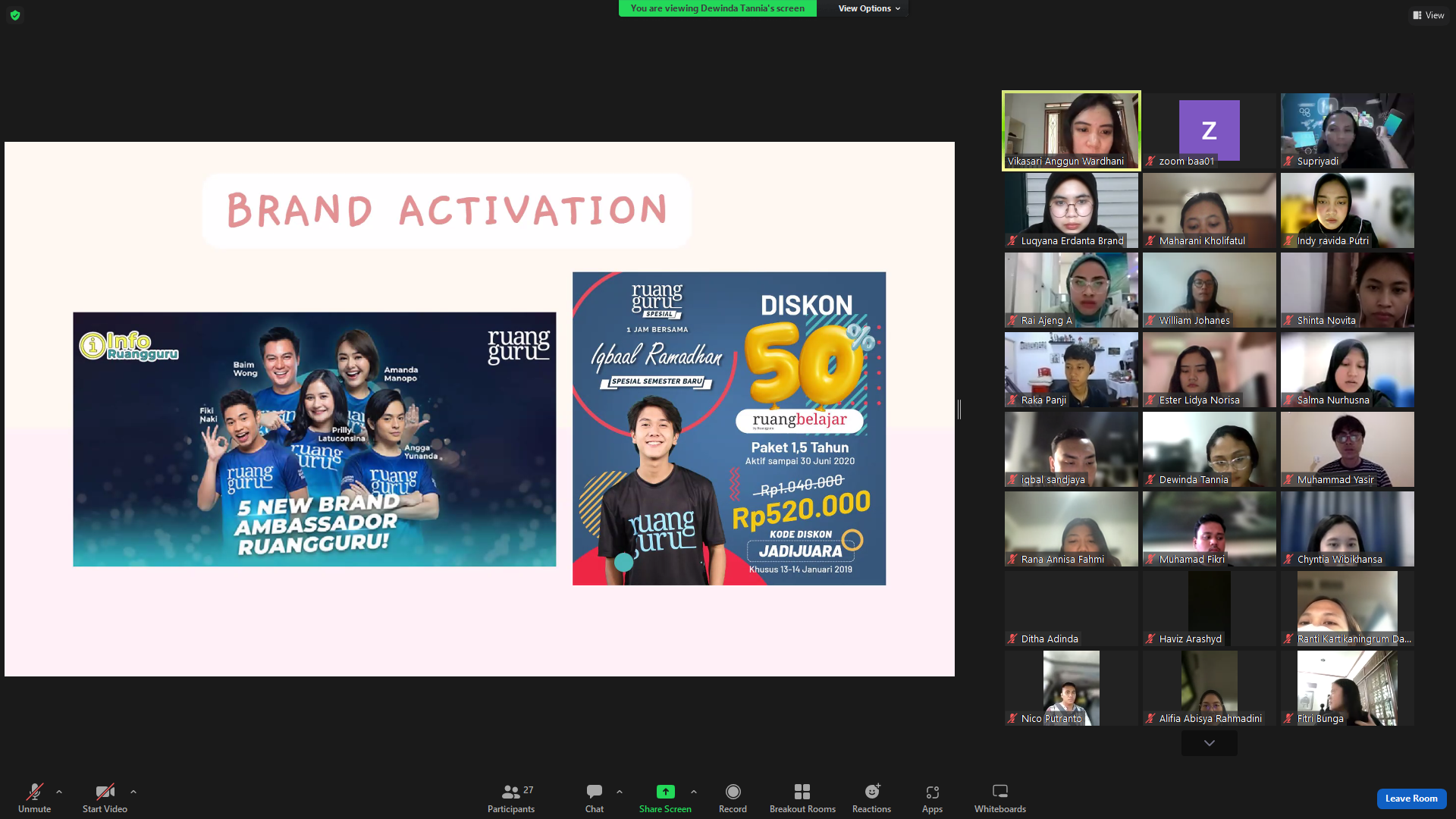Show next page of participant videos

pyautogui.click(x=1209, y=743)
